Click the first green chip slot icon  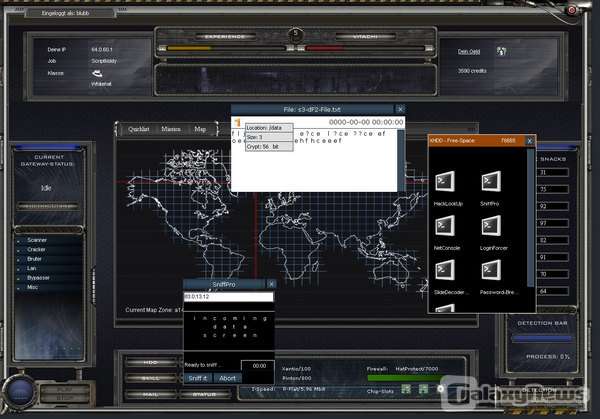click(406, 389)
